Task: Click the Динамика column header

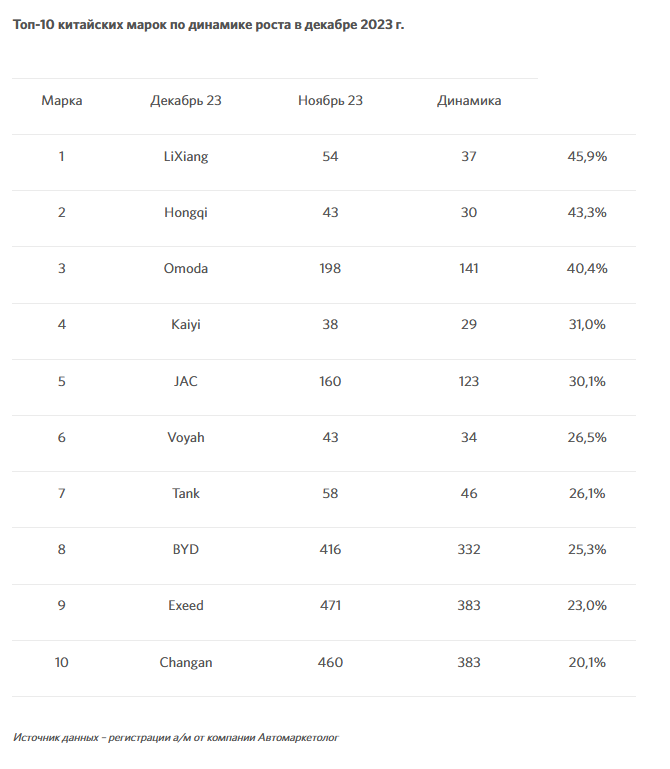Action: [469, 101]
